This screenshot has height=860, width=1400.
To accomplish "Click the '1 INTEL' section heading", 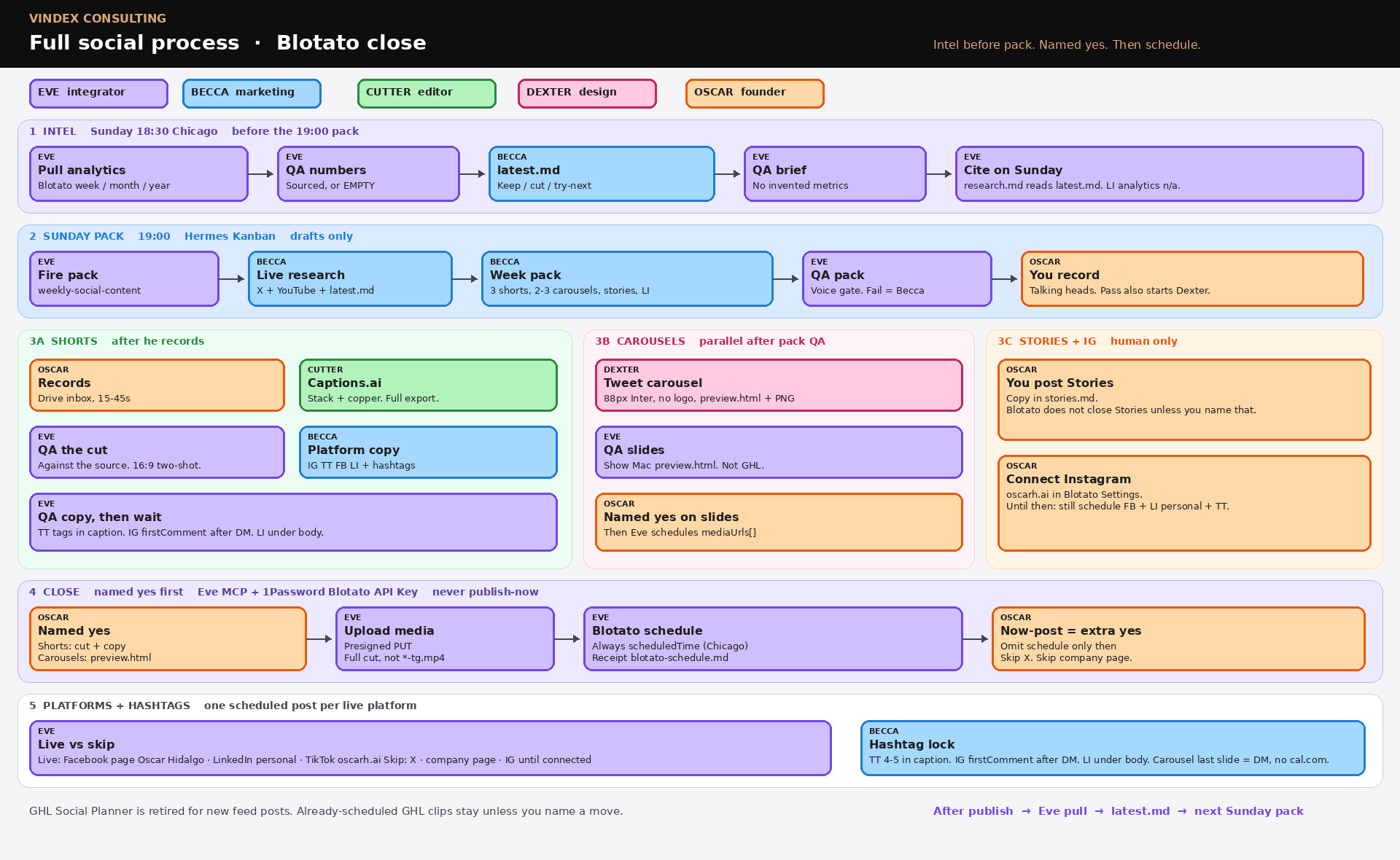I will [x=52, y=131].
